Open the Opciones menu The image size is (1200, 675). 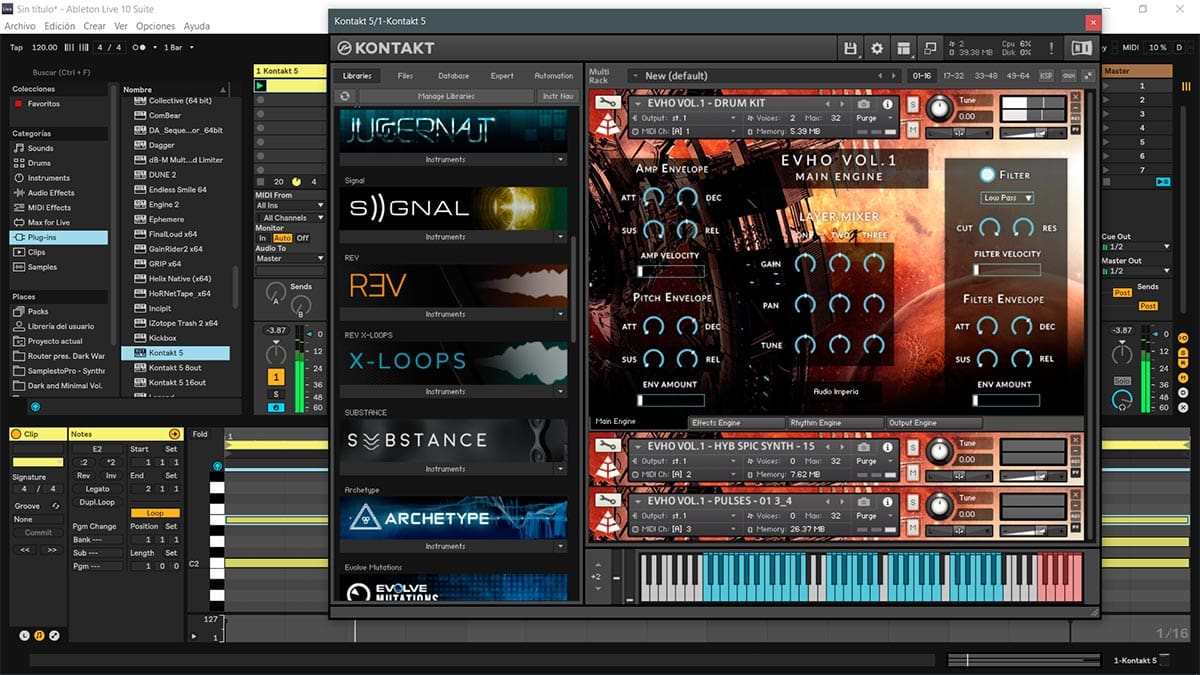[x=155, y=26]
